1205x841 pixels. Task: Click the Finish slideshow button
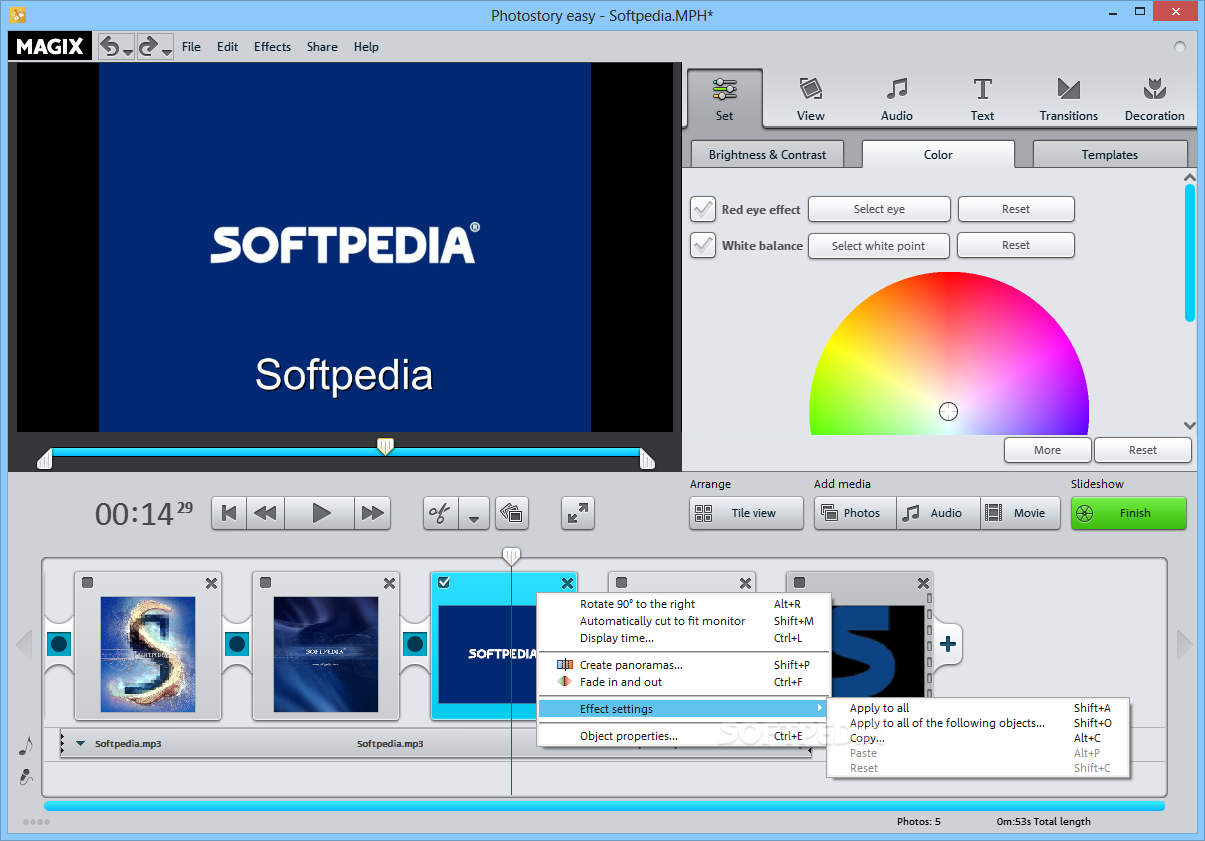tap(1128, 513)
